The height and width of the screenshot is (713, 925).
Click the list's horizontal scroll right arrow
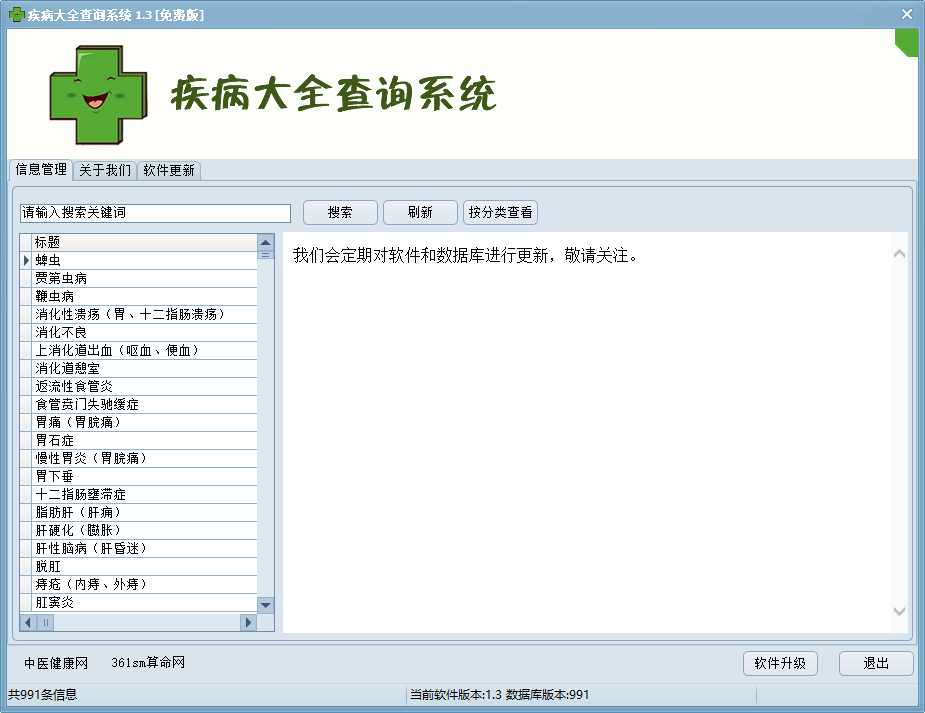click(248, 622)
